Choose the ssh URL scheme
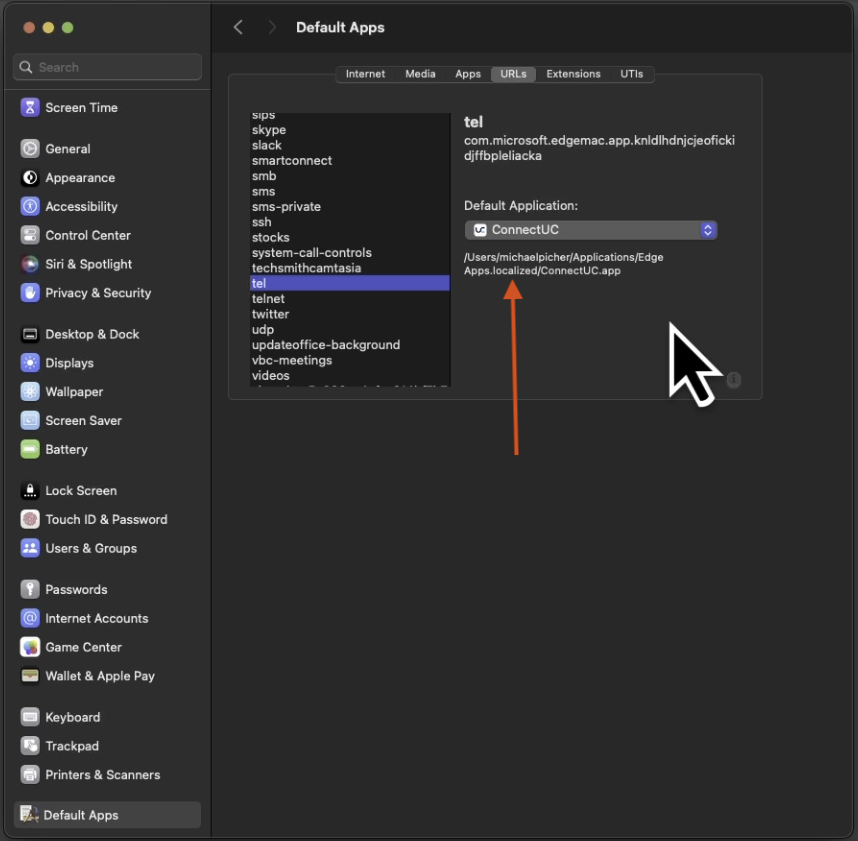 (350, 222)
